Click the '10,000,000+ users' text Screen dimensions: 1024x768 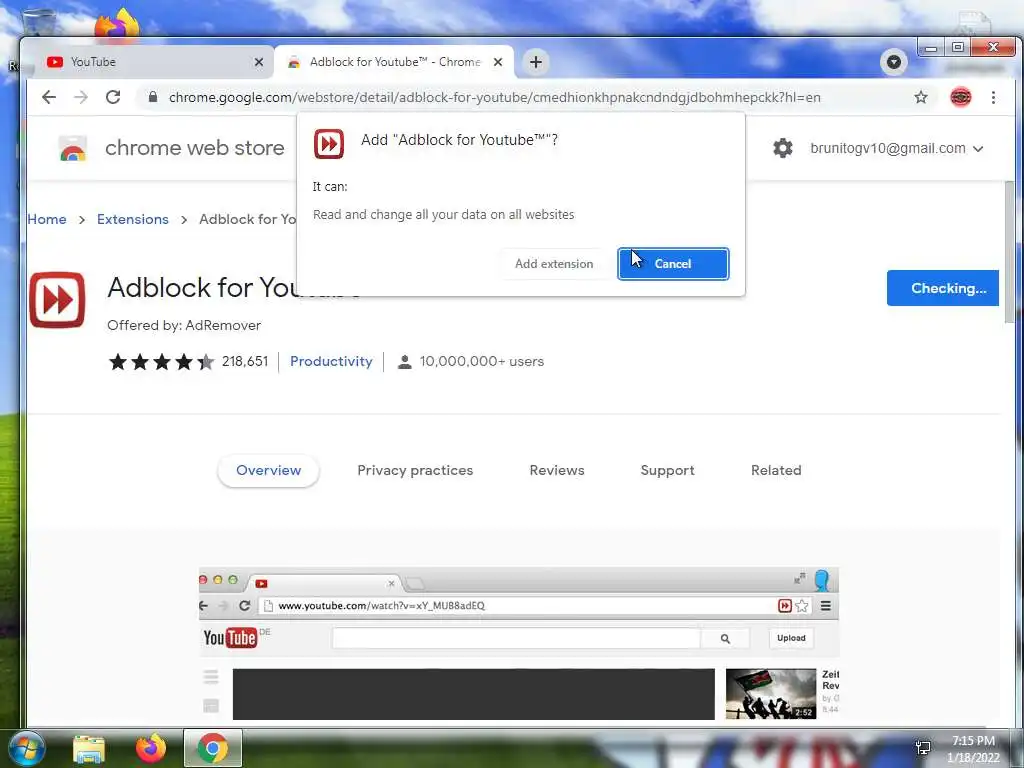(481, 361)
